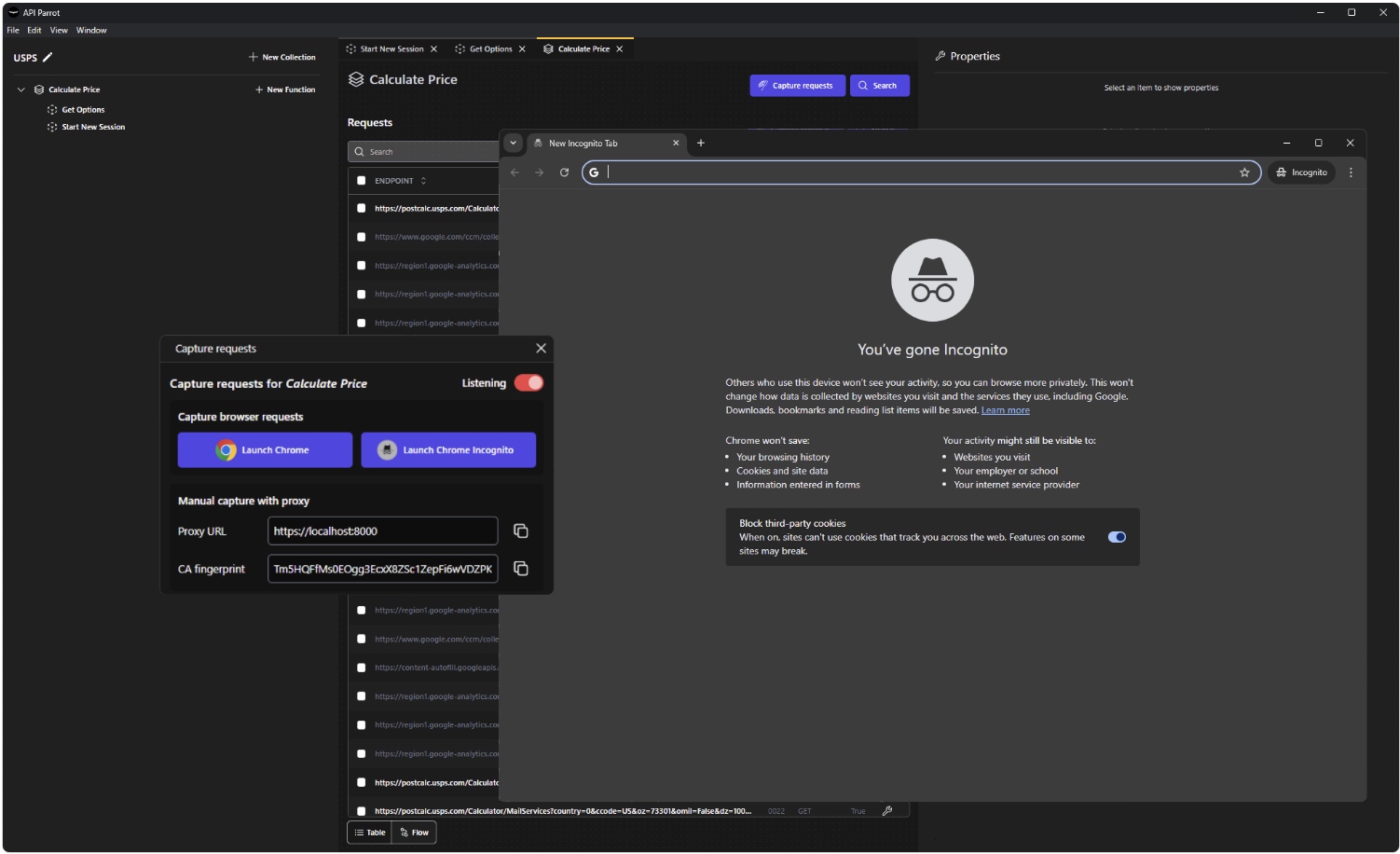
Task: Close the Capture requests dialog
Action: point(541,349)
